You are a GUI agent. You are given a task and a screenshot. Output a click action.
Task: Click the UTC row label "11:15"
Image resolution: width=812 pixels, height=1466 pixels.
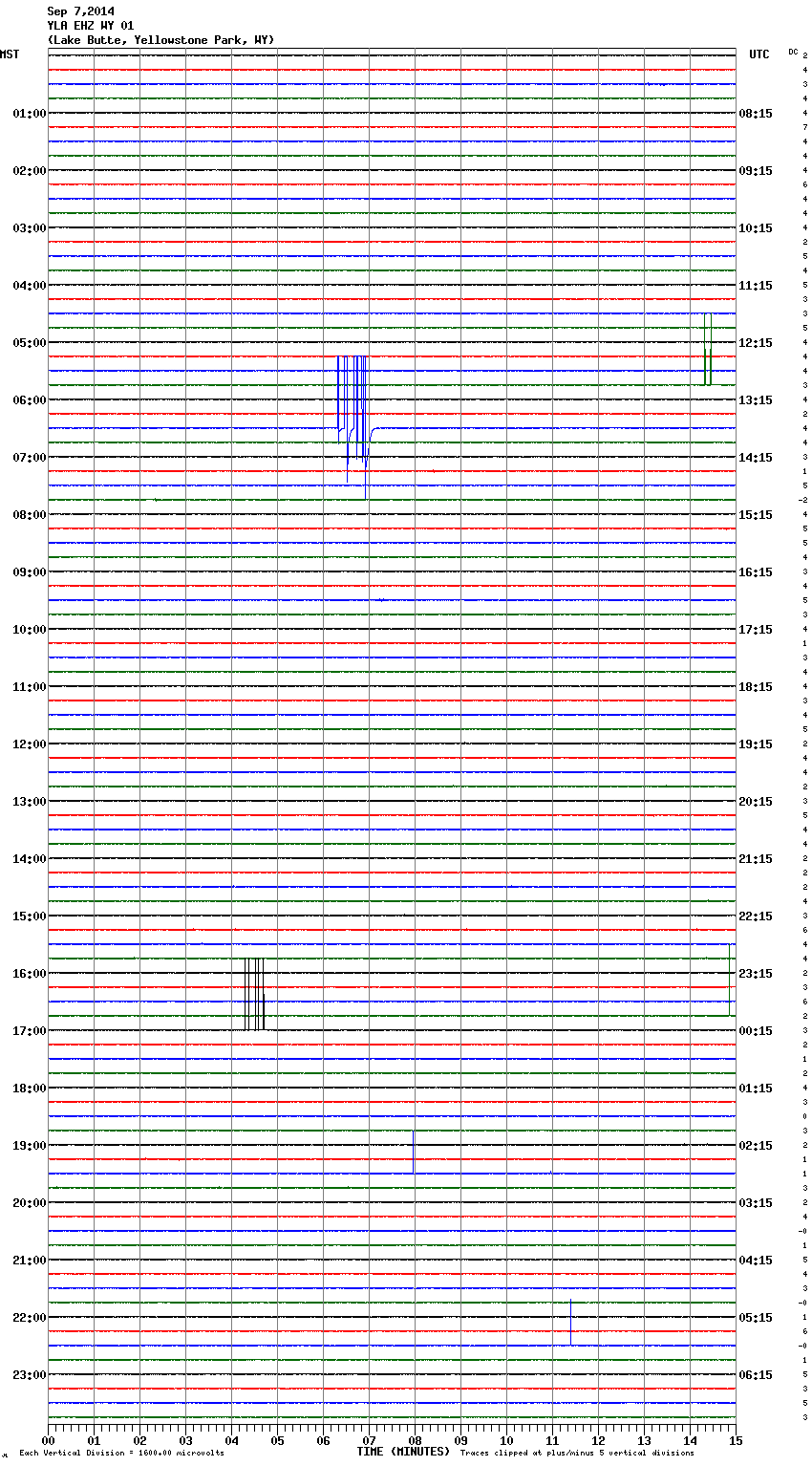coord(756,286)
